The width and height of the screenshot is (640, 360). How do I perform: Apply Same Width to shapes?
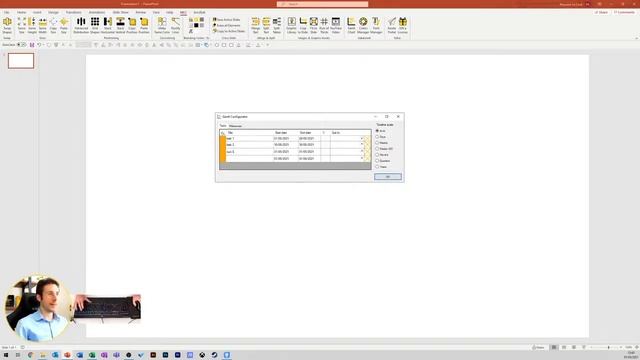coord(42,25)
